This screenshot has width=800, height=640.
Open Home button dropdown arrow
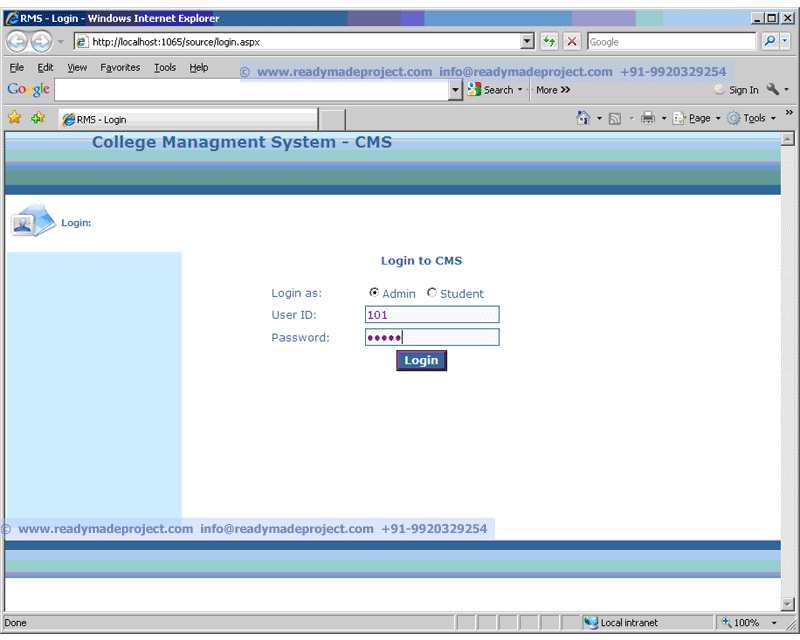pyautogui.click(x=599, y=118)
